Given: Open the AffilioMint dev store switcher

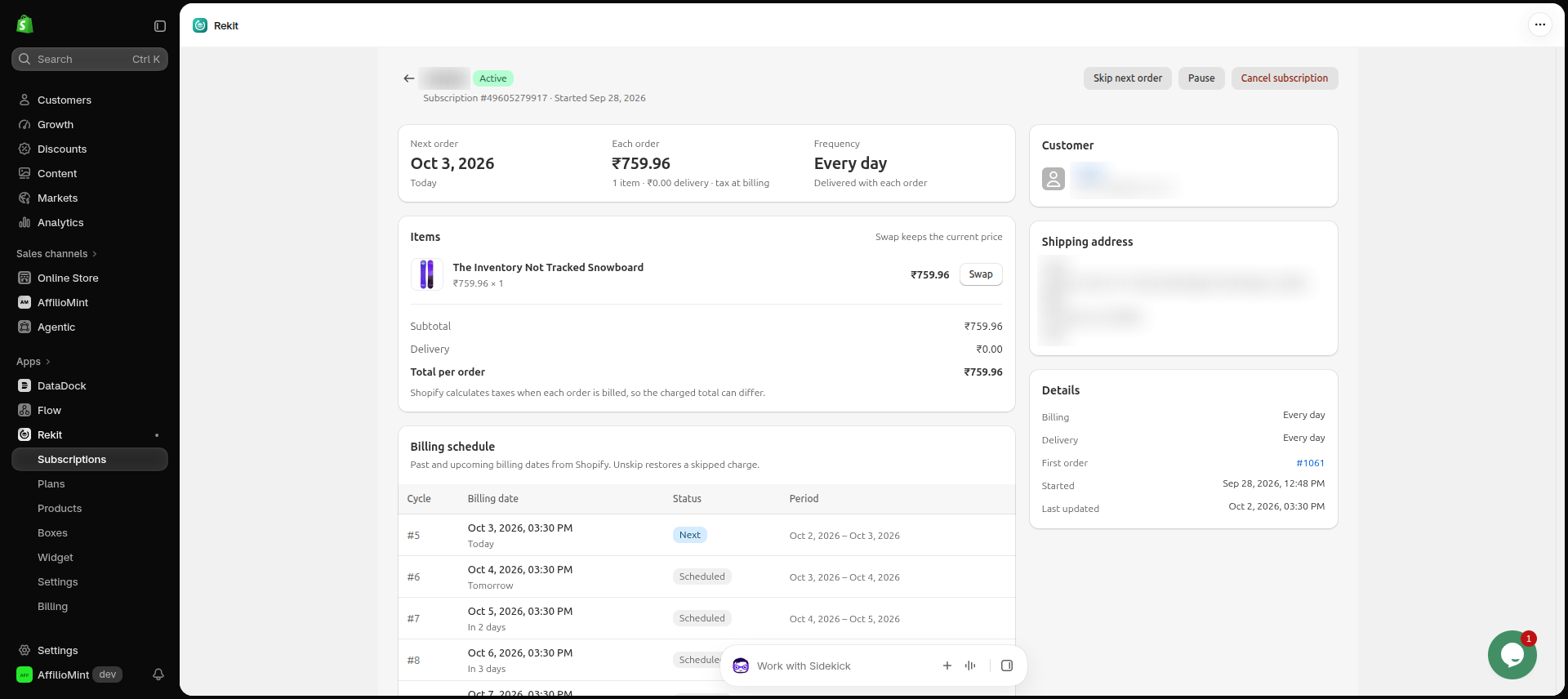Looking at the screenshot, I should (x=69, y=675).
